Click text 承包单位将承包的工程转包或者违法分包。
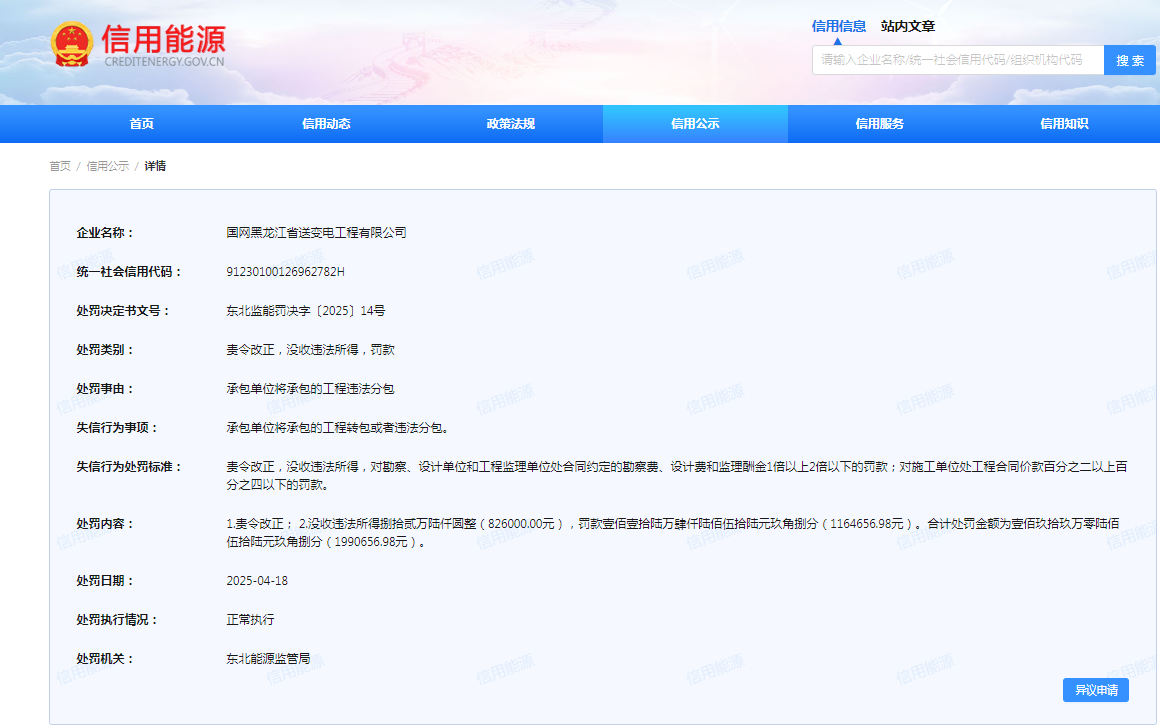This screenshot has width=1160, height=728. [x=337, y=428]
